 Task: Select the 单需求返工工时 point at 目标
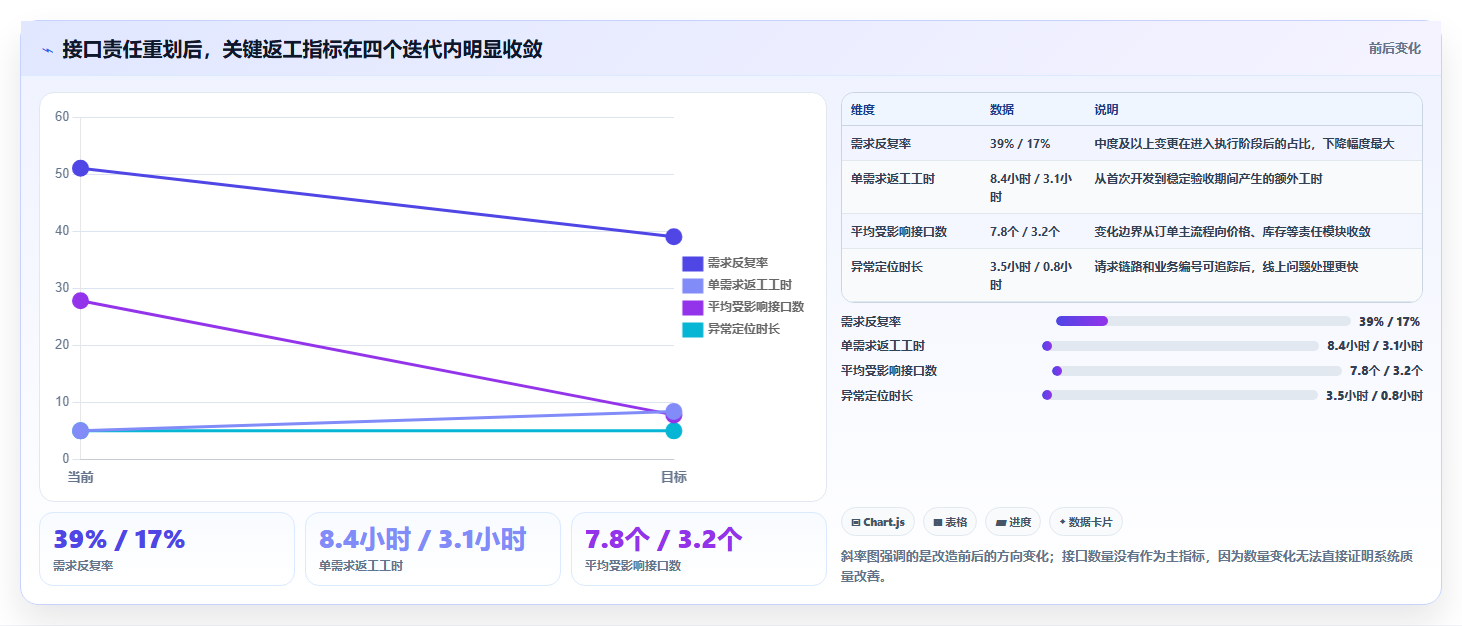pyautogui.click(x=674, y=410)
